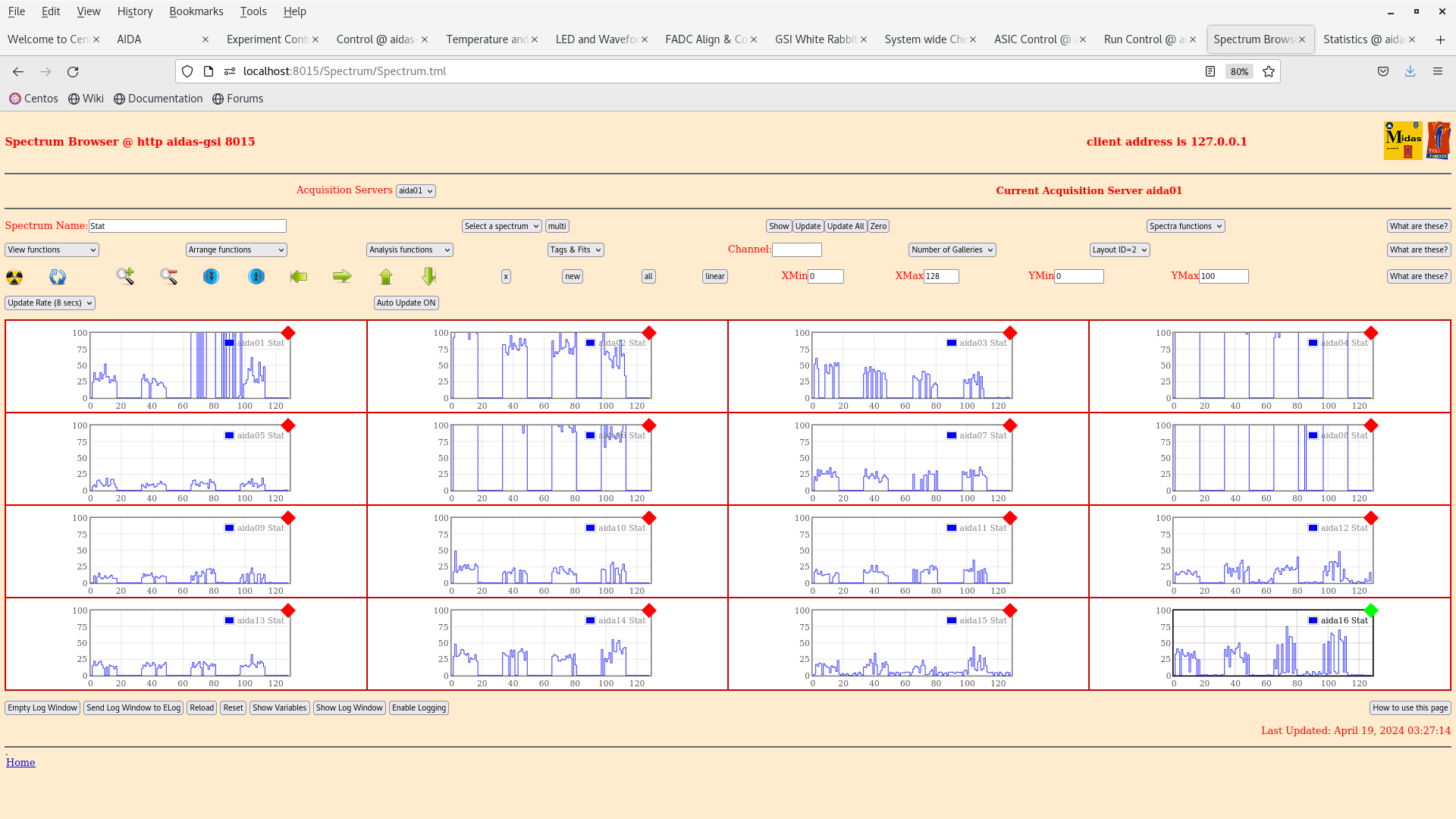This screenshot has height=819, width=1456.
Task: Click the blue circular refresh arrows icon
Action: click(x=58, y=277)
